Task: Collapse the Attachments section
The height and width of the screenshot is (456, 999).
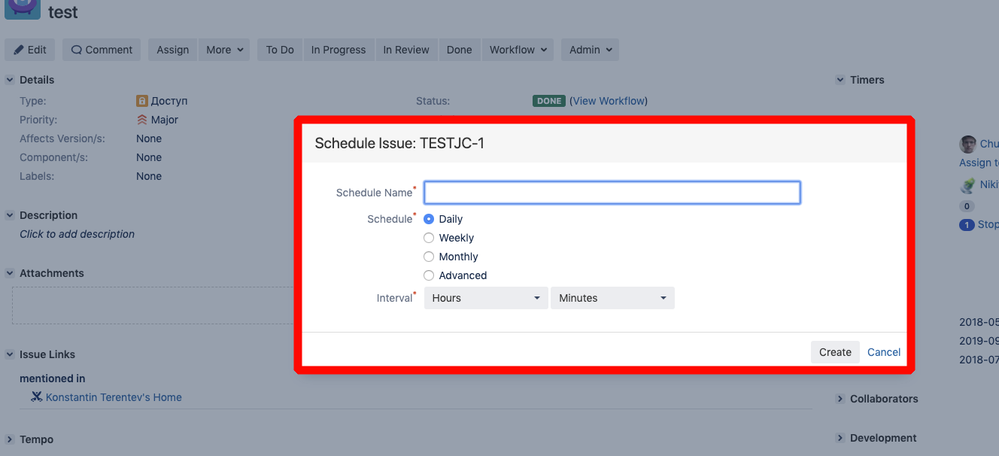Action: coord(10,273)
